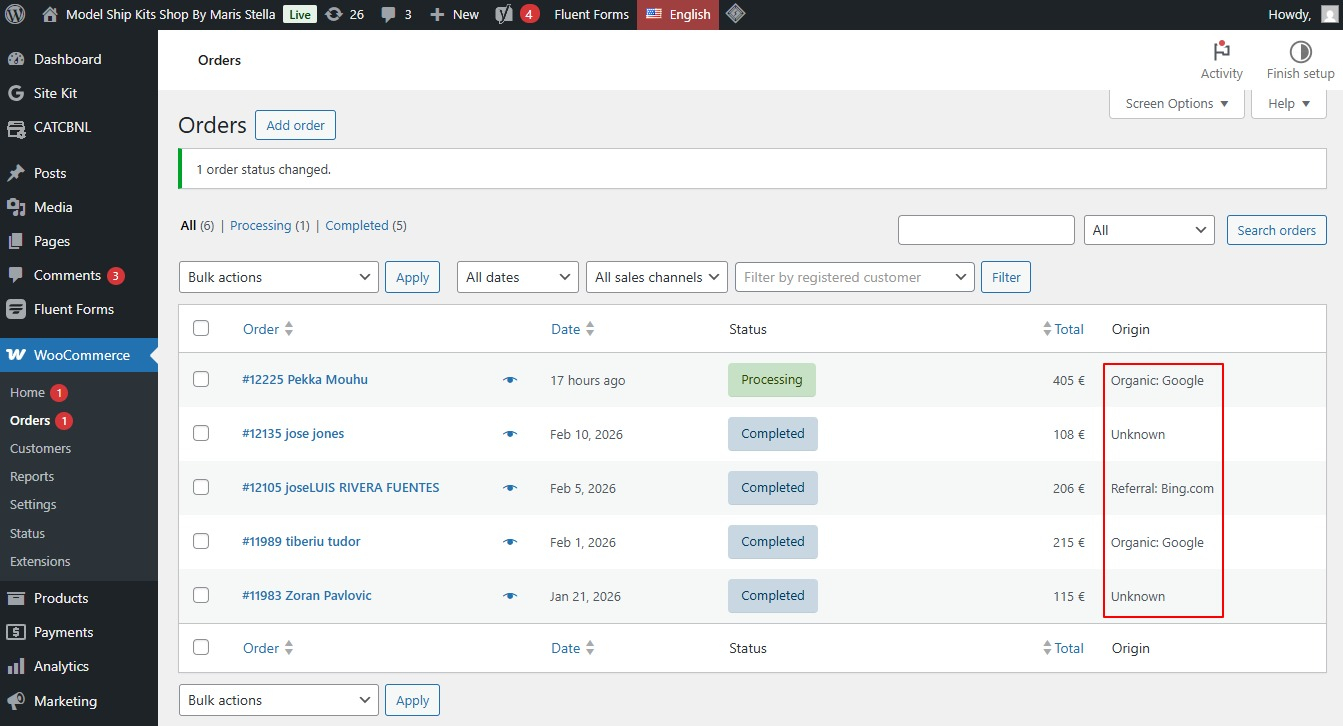Viewport: 1343px width, 726px height.
Task: Open the top Bulk actions dropdown
Action: pos(278,277)
